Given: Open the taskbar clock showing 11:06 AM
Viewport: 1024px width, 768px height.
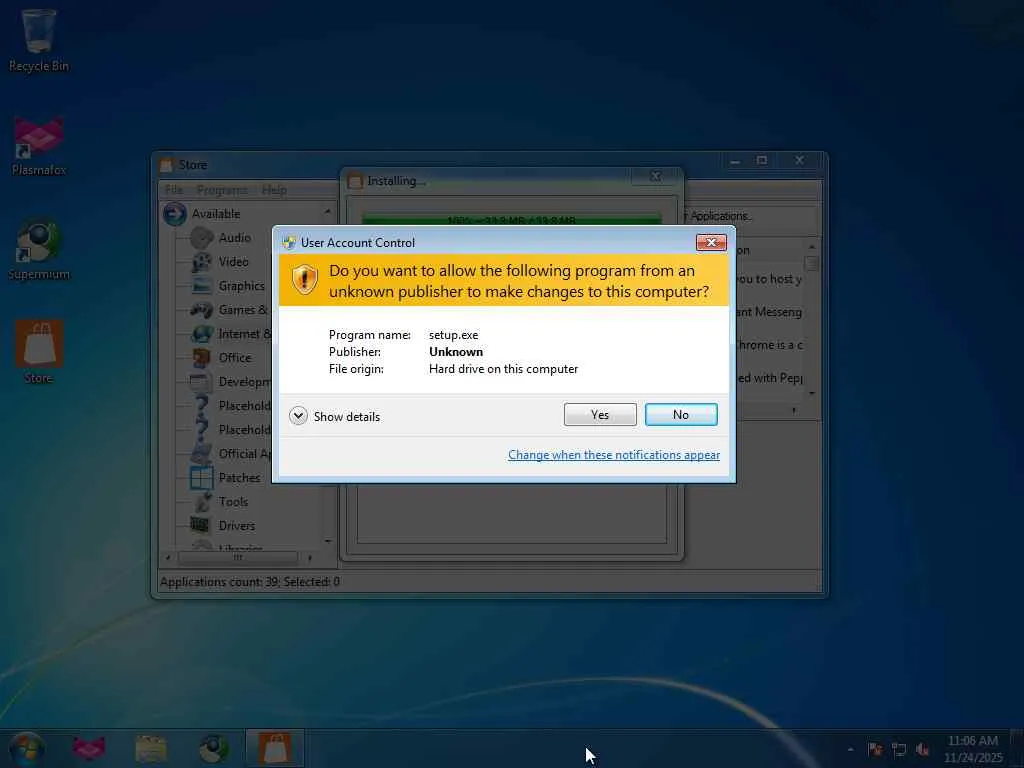Looking at the screenshot, I should click(x=972, y=749).
